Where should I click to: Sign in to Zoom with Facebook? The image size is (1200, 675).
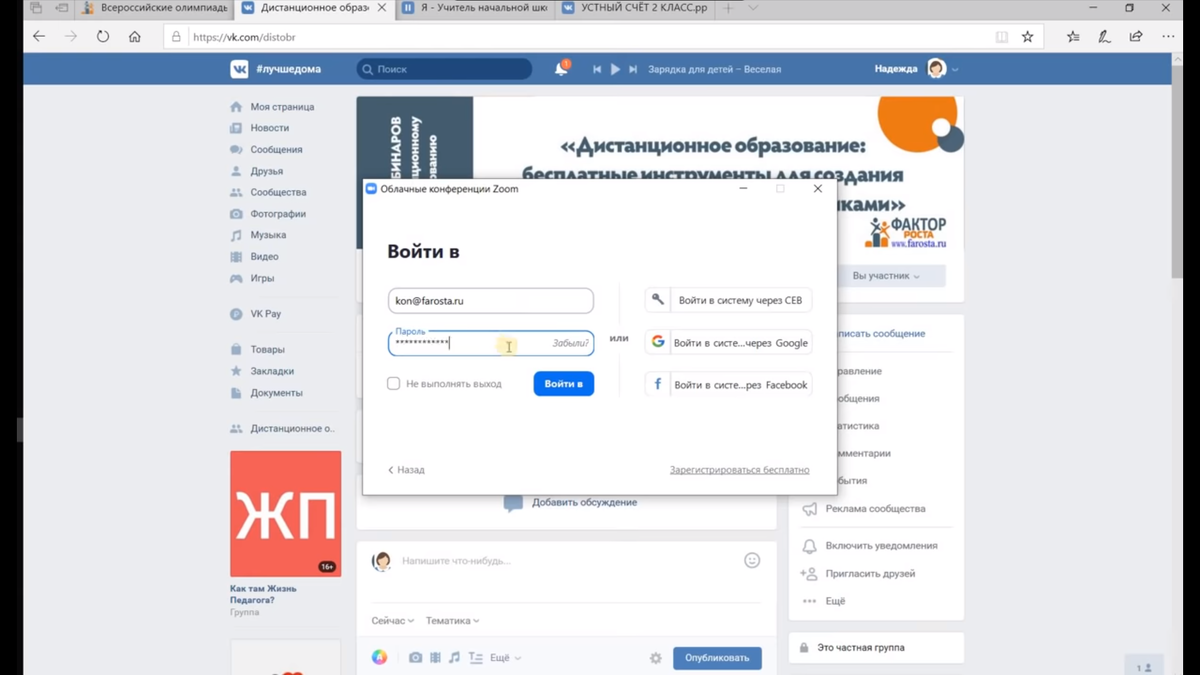pos(728,384)
